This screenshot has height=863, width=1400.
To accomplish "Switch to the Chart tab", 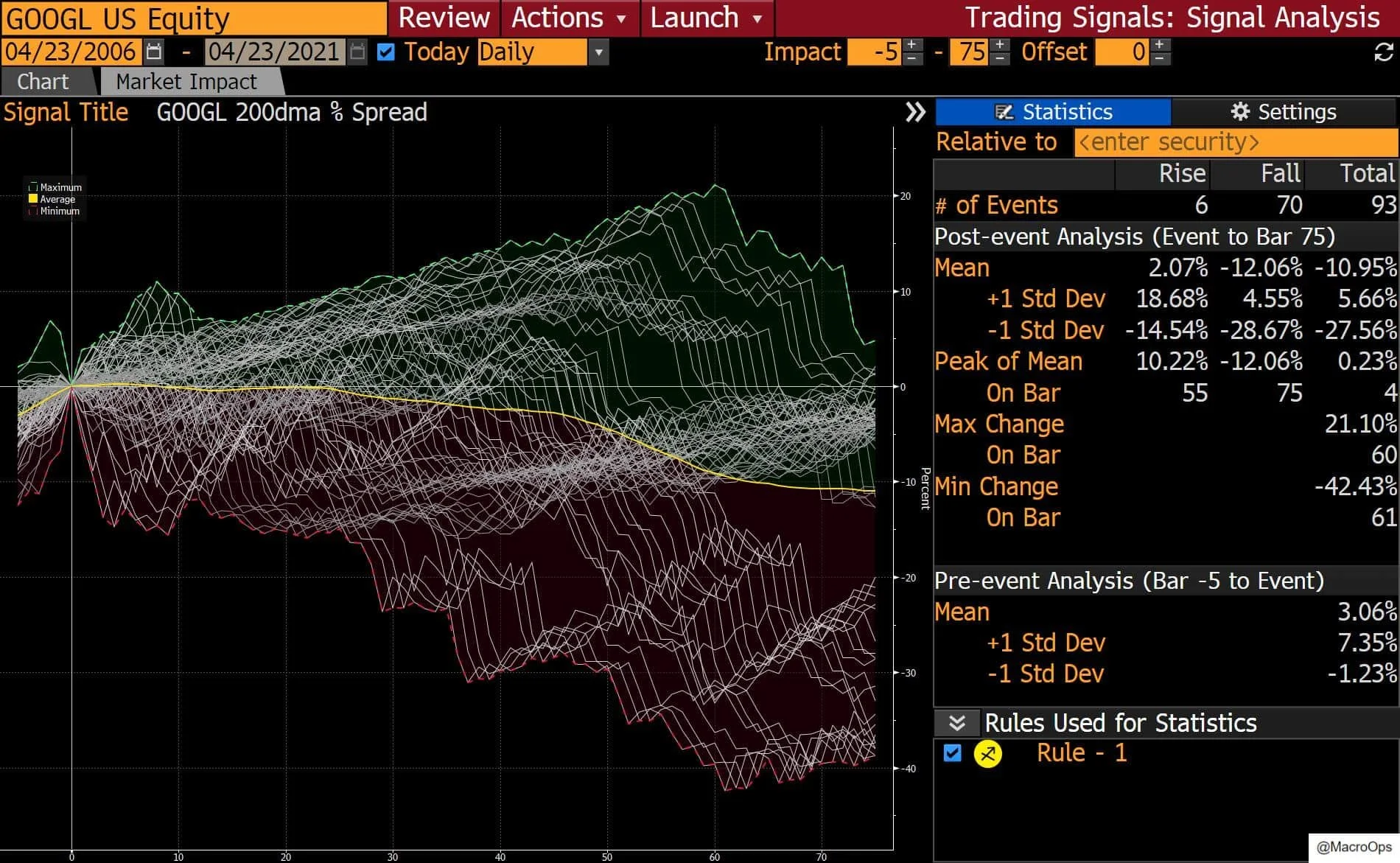I will point(43,82).
